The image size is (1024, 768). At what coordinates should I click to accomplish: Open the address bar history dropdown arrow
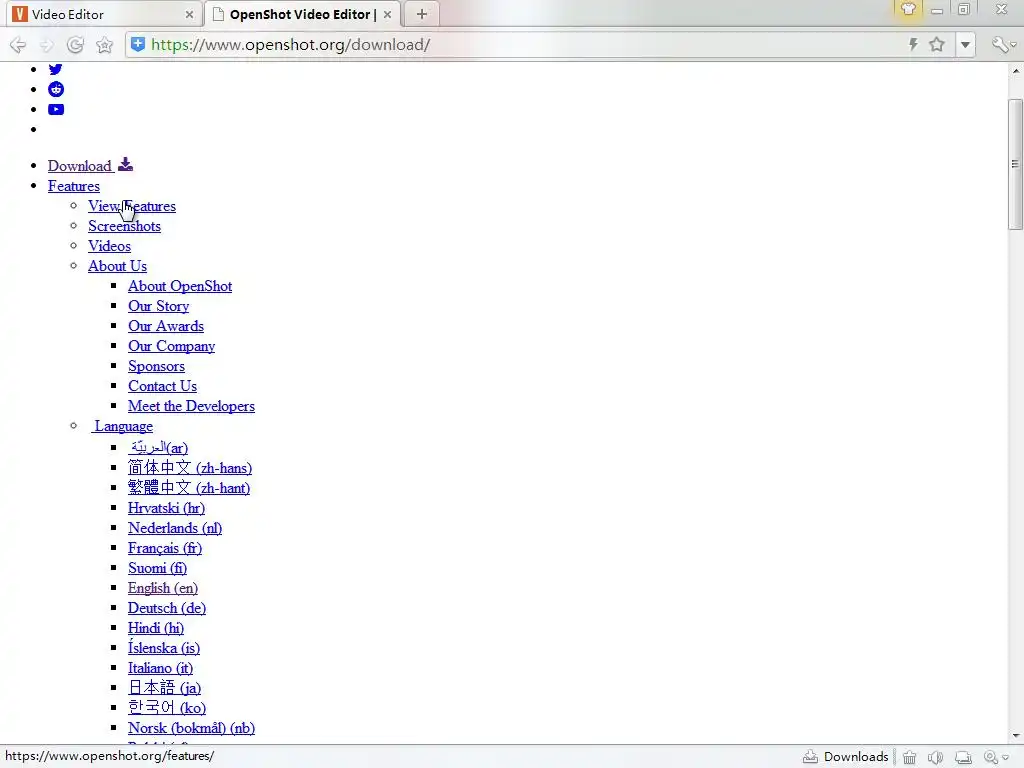(x=965, y=44)
